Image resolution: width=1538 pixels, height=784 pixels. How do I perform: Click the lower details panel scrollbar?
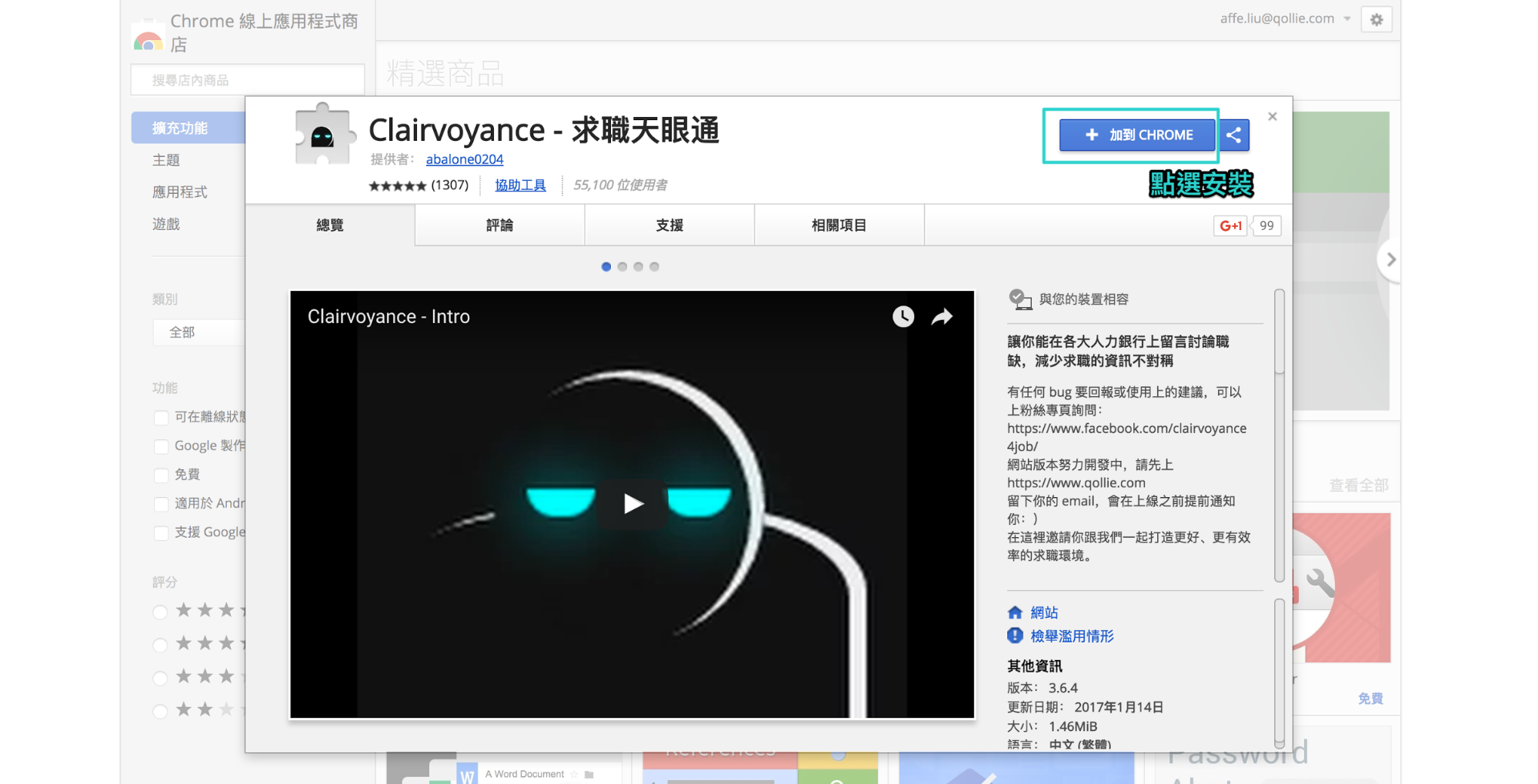1279,673
